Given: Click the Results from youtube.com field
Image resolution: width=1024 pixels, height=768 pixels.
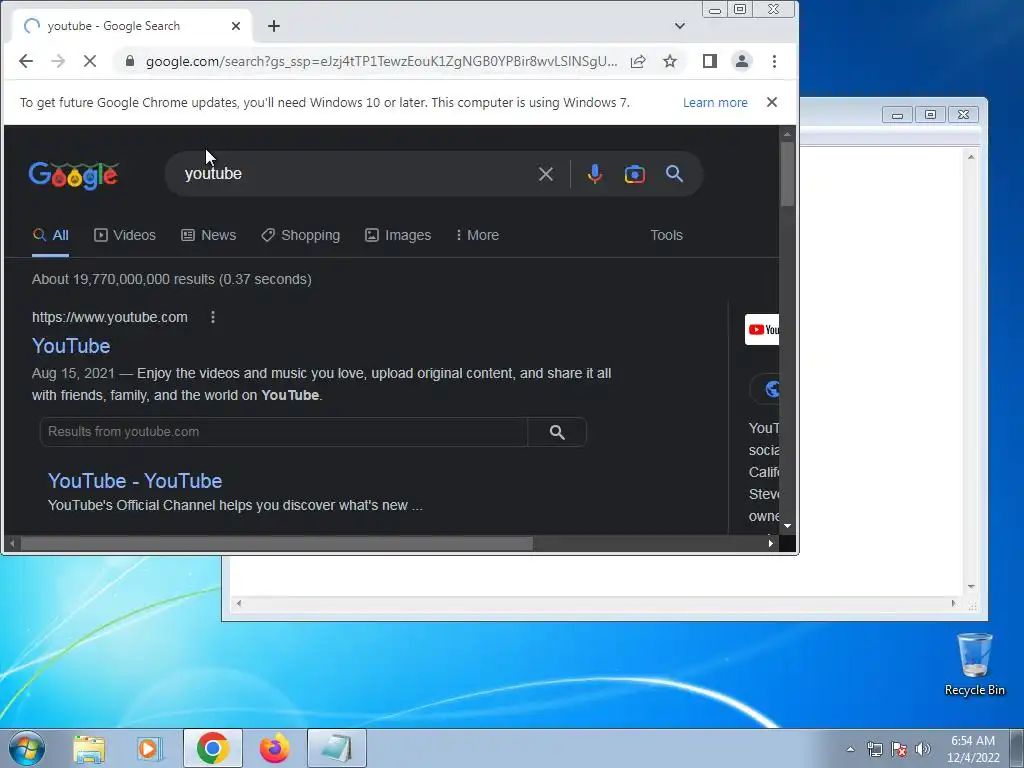Looking at the screenshot, I should [283, 432].
